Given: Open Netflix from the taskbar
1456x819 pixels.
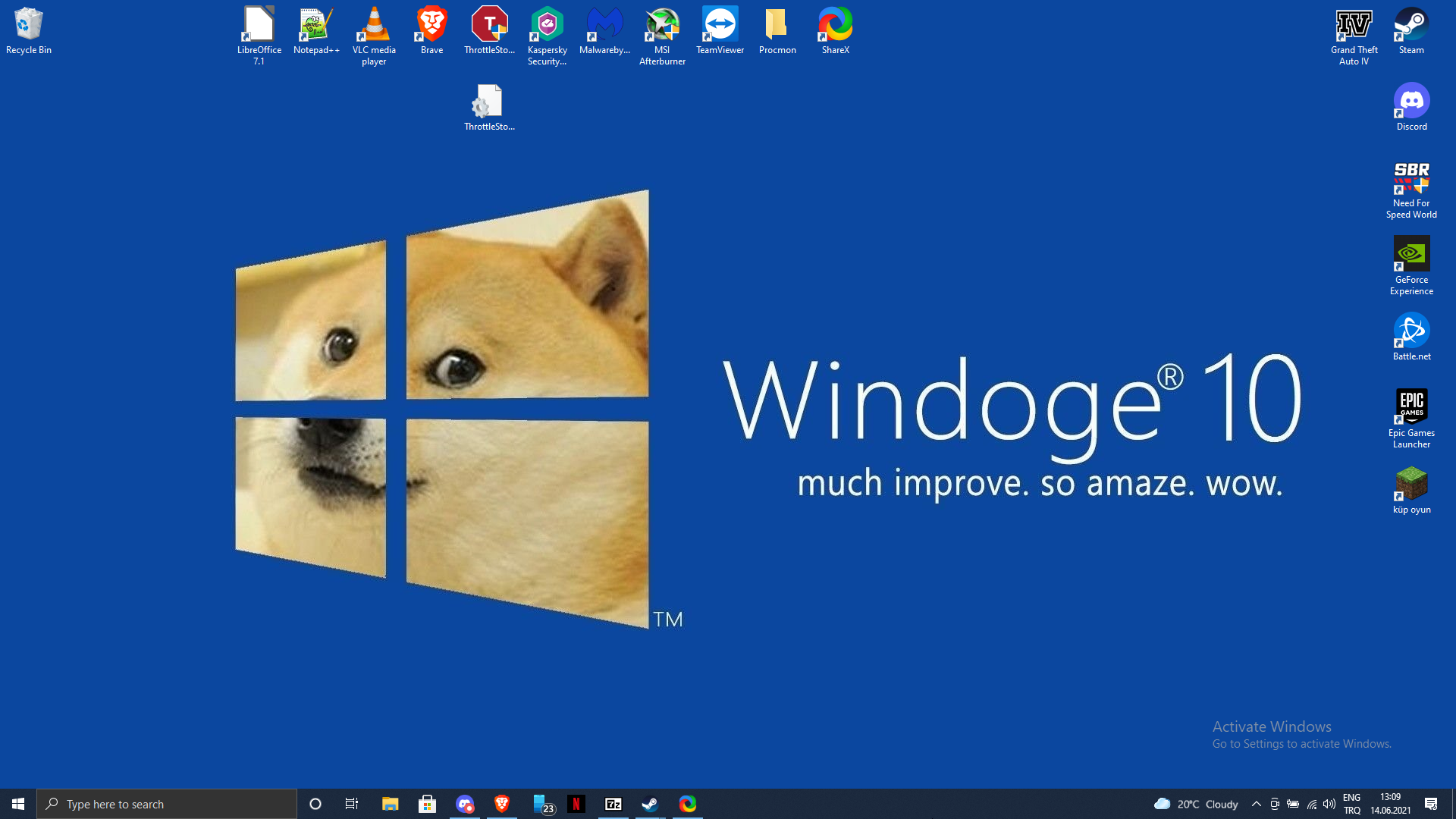Looking at the screenshot, I should (576, 804).
